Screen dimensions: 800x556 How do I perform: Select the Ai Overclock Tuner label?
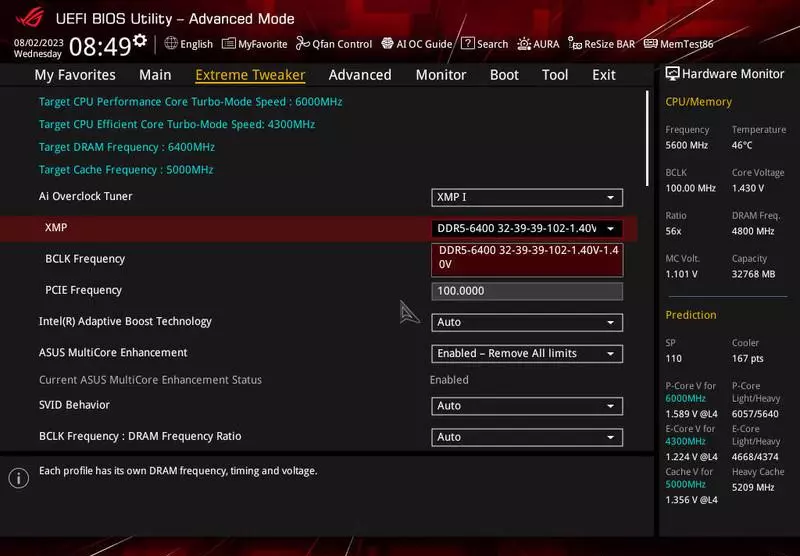[x=85, y=196]
